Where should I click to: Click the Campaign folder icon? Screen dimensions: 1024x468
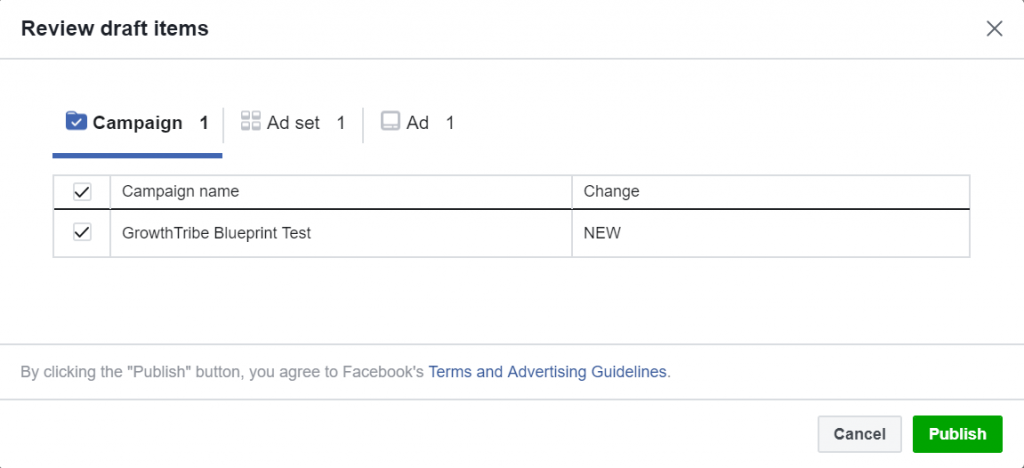pos(76,121)
